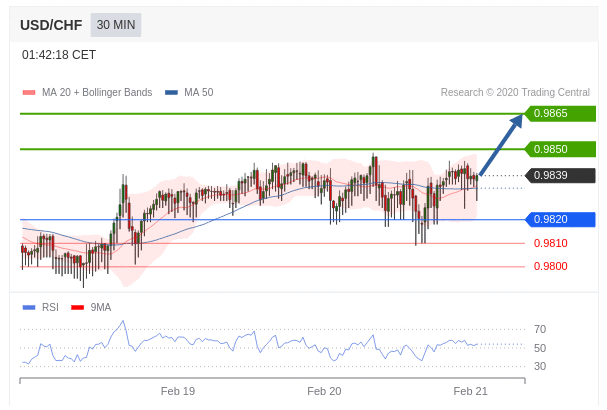Click the 30 MIN timeframe button
This screenshot has height=410, width=607.
116,25
